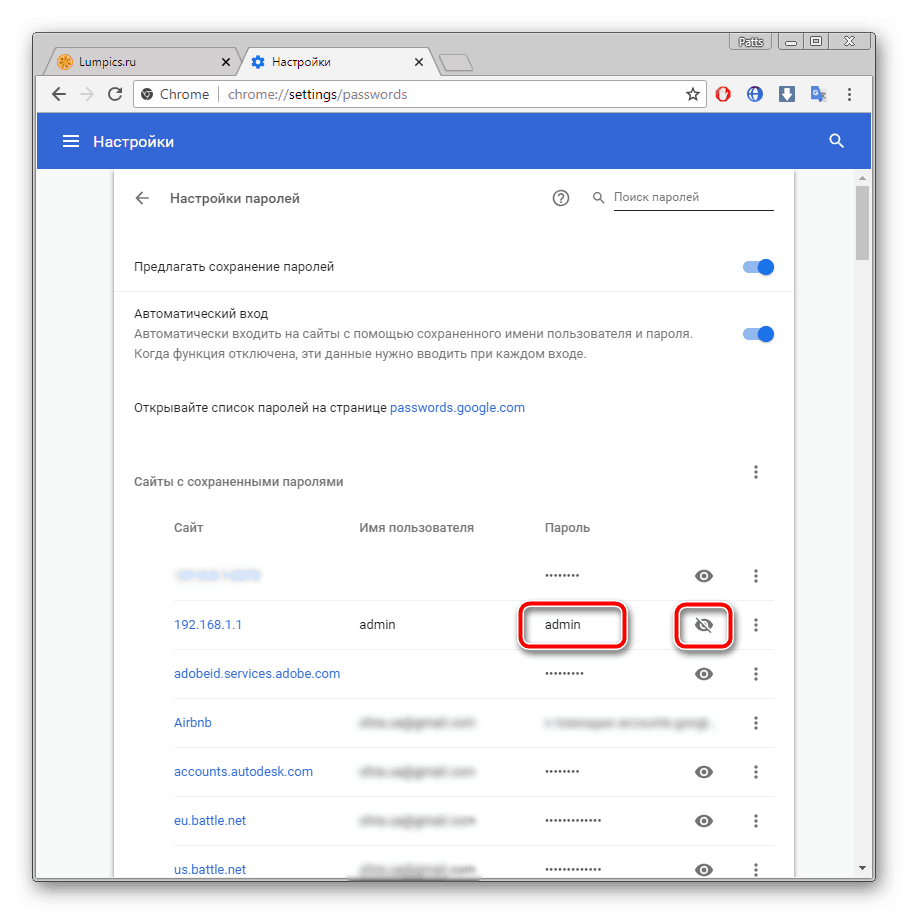
Task: Click the Сайт column header
Action: click(188, 528)
